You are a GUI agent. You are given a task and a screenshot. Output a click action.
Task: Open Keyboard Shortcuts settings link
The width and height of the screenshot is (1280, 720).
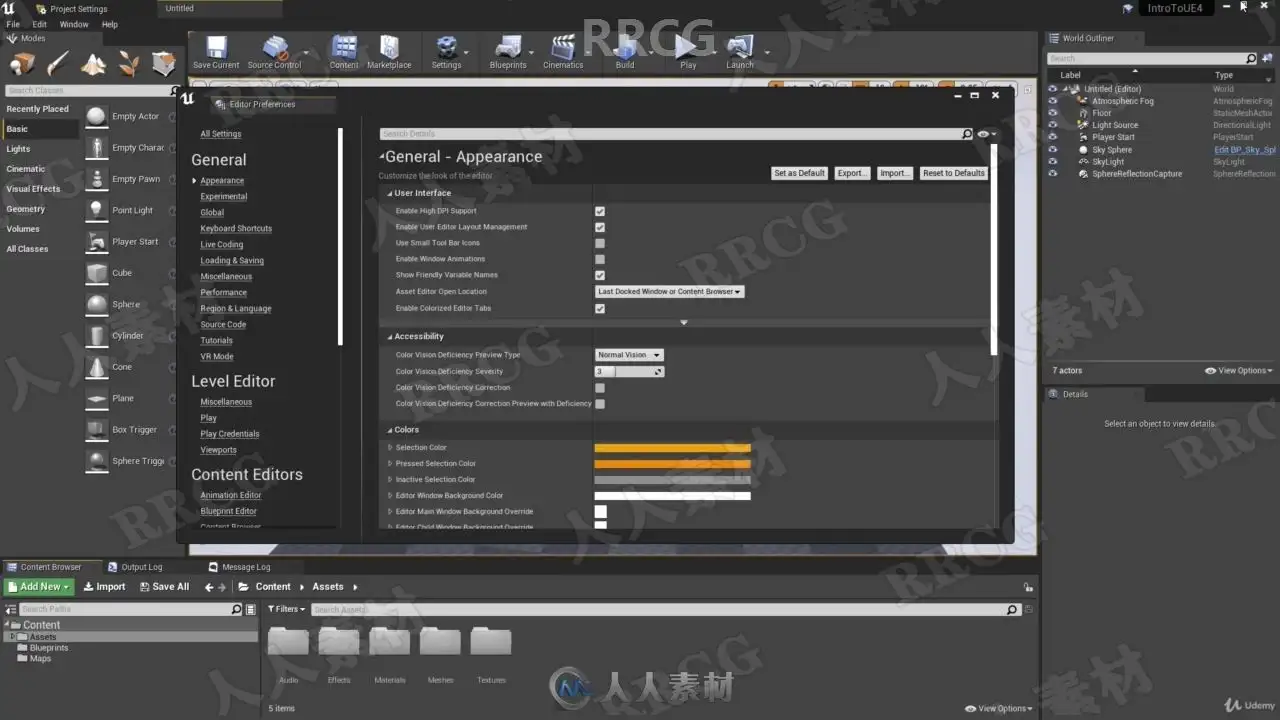(236, 229)
